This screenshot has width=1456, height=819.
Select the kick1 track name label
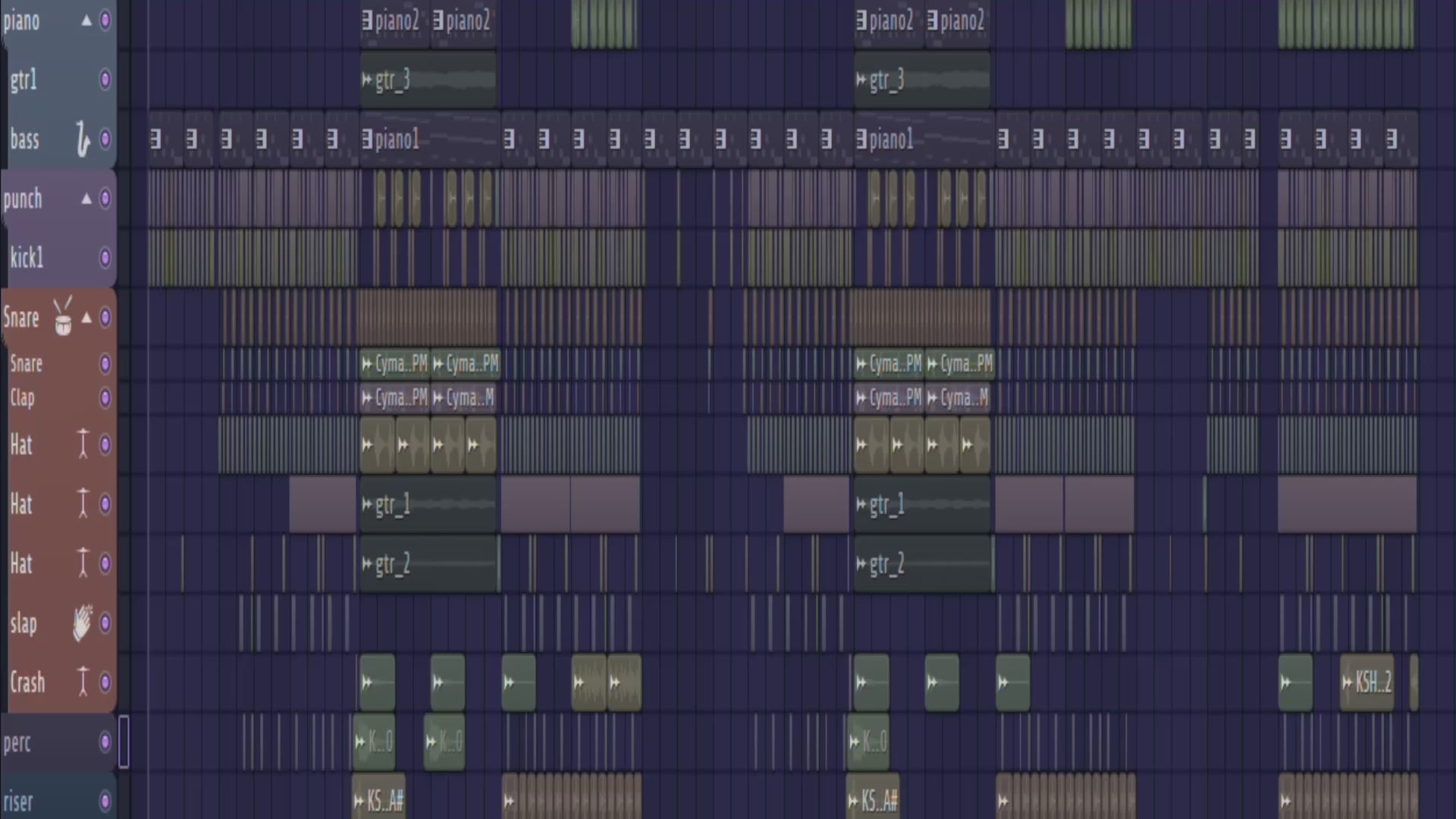[x=27, y=258]
